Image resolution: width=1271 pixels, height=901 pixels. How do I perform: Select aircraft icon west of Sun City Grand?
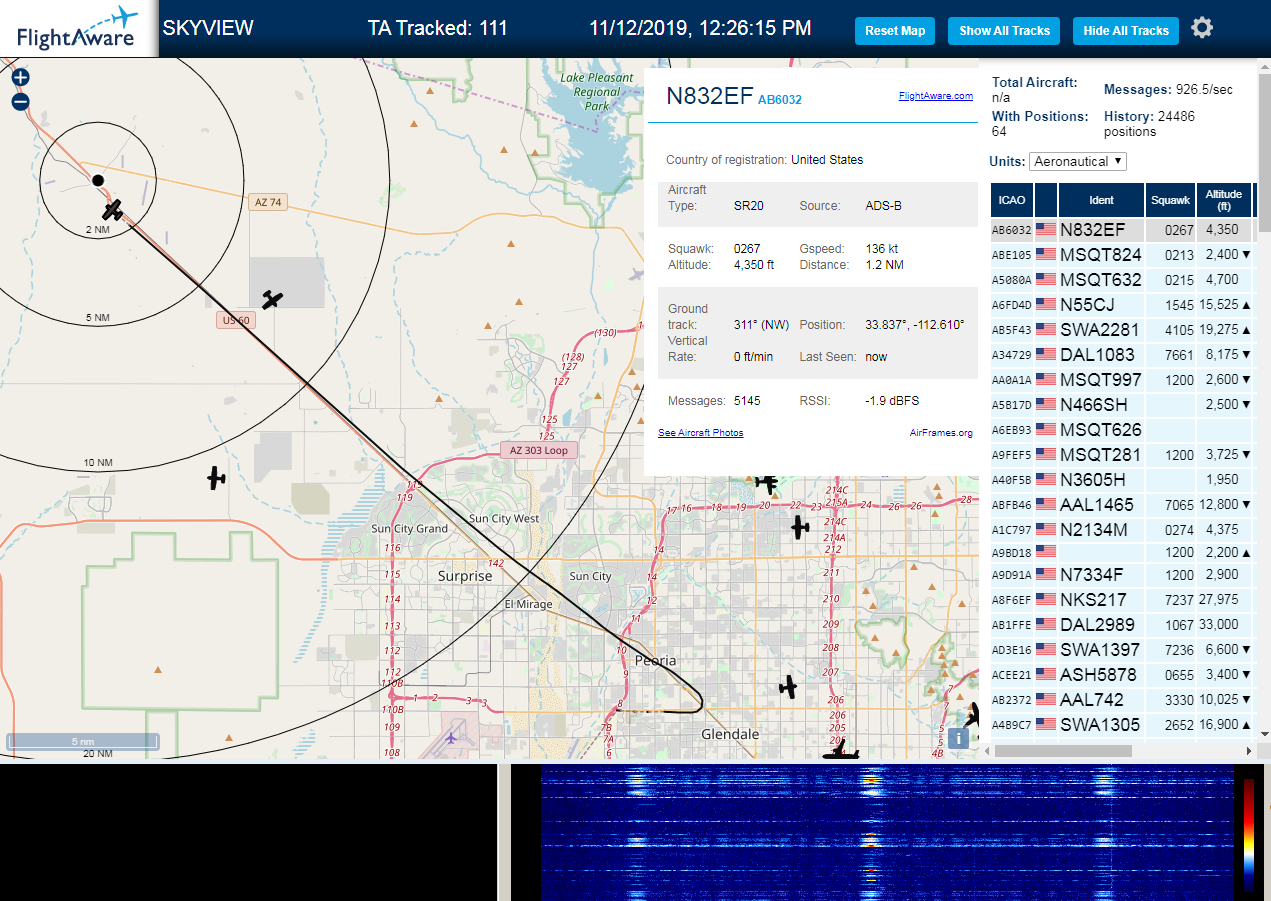click(x=216, y=478)
